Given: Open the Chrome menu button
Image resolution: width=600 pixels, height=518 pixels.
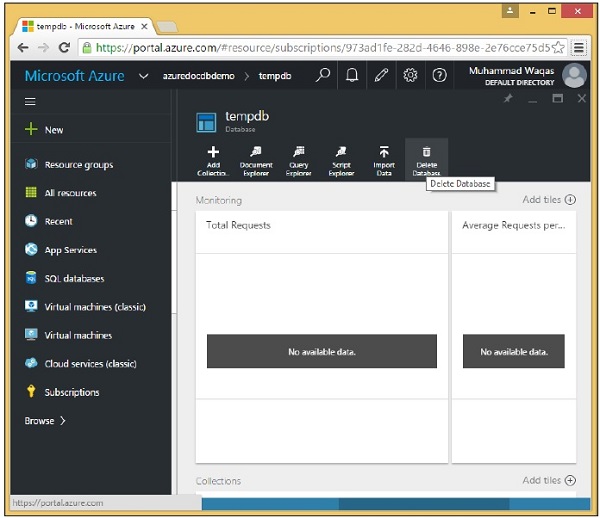Looking at the screenshot, I should [579, 47].
